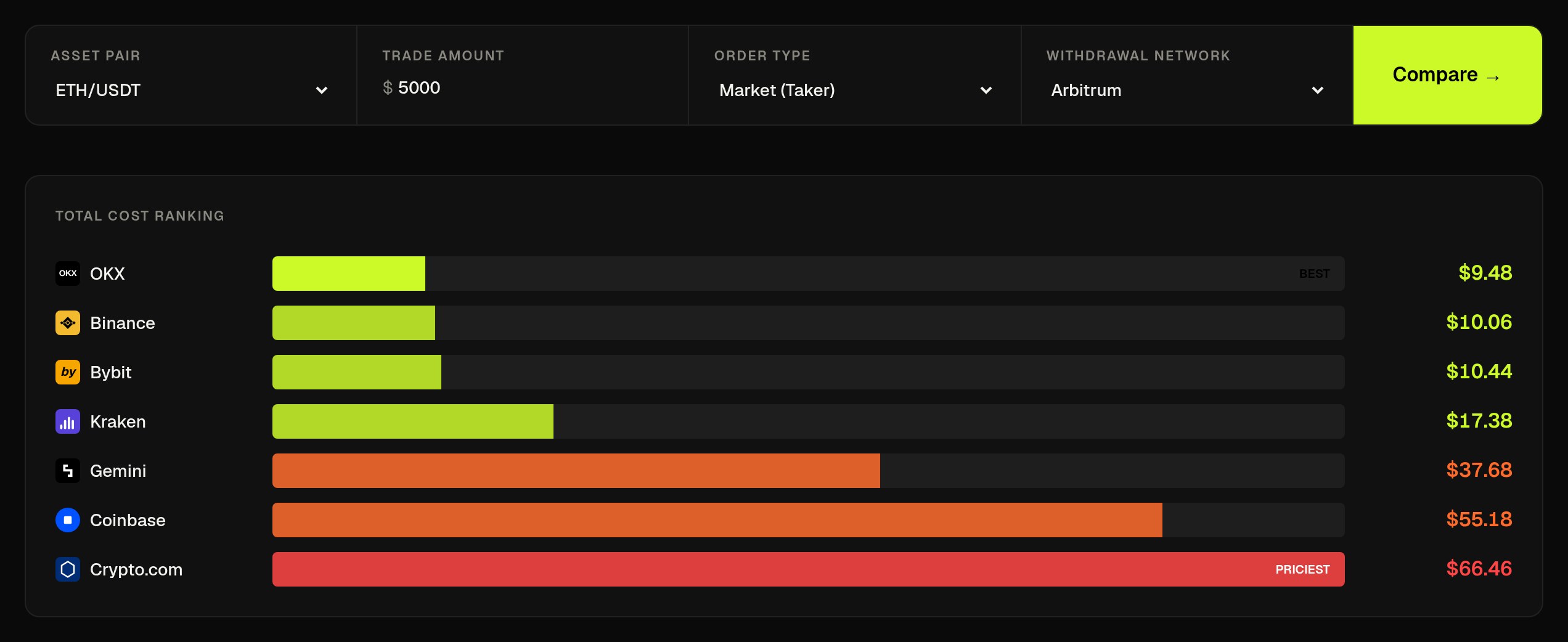The height and width of the screenshot is (642, 1568).
Task: Click the WITHDRAWAL NETWORK label
Action: click(1138, 55)
